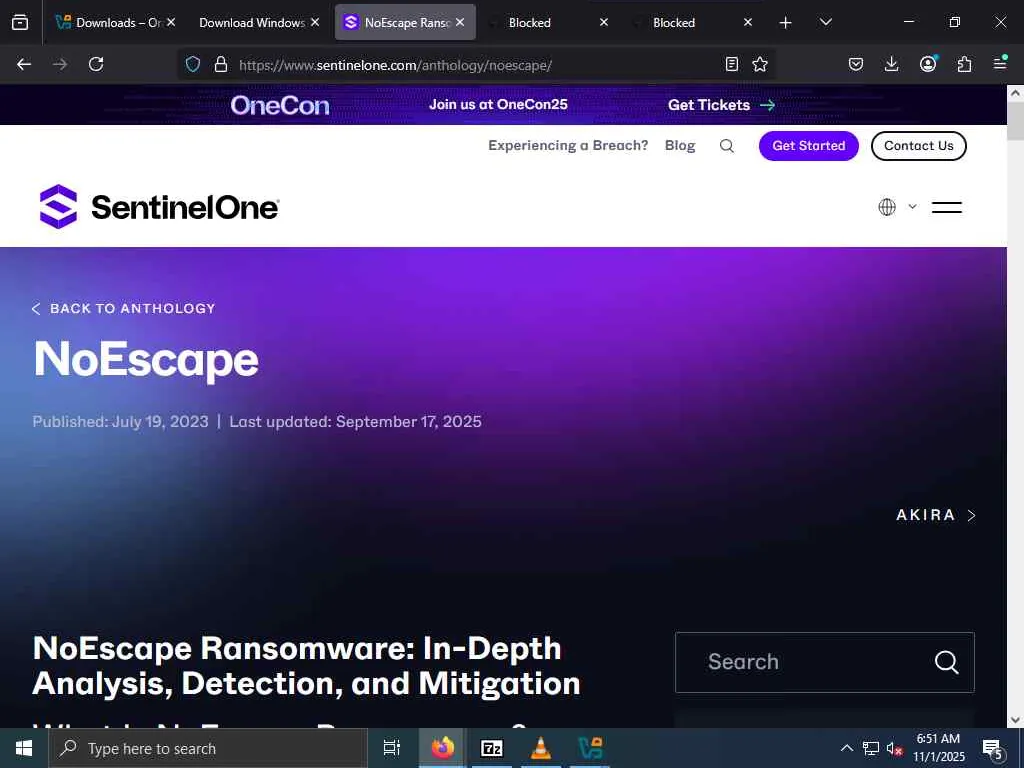1024x768 pixels.
Task: Open the network tray icon
Action: point(871,748)
